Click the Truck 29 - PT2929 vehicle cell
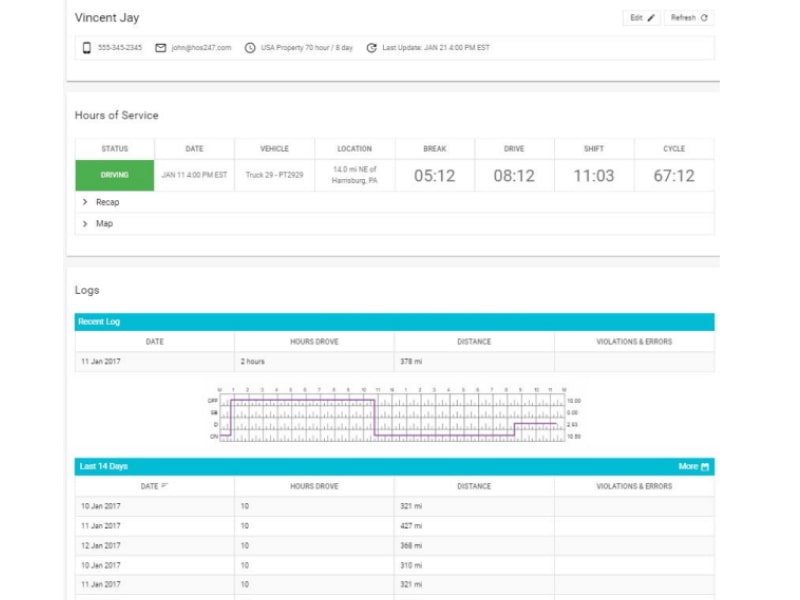 [274, 175]
